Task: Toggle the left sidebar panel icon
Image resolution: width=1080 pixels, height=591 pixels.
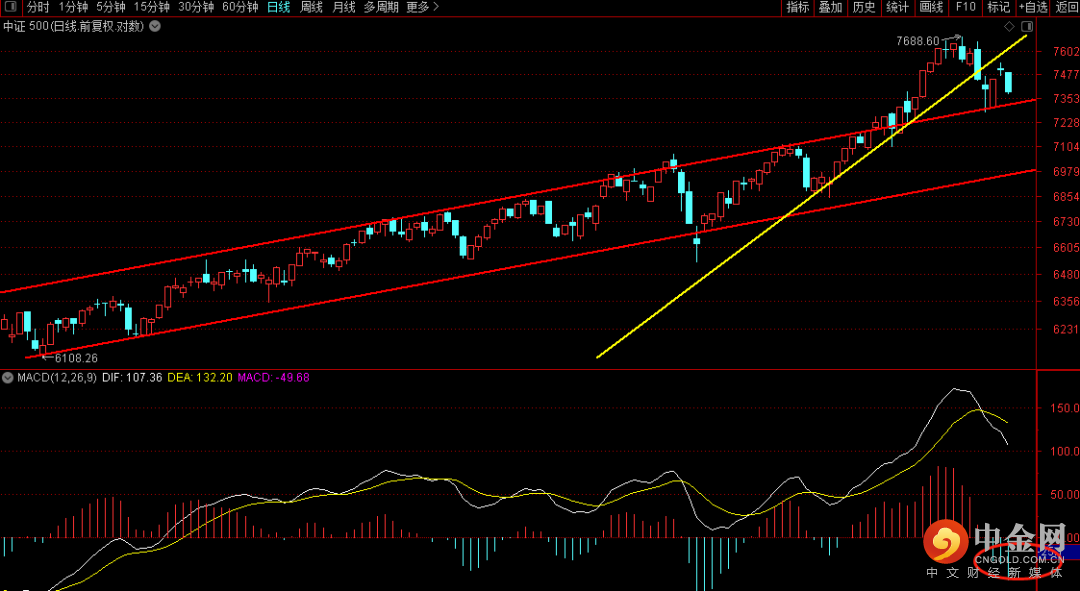Action: (12, 7)
